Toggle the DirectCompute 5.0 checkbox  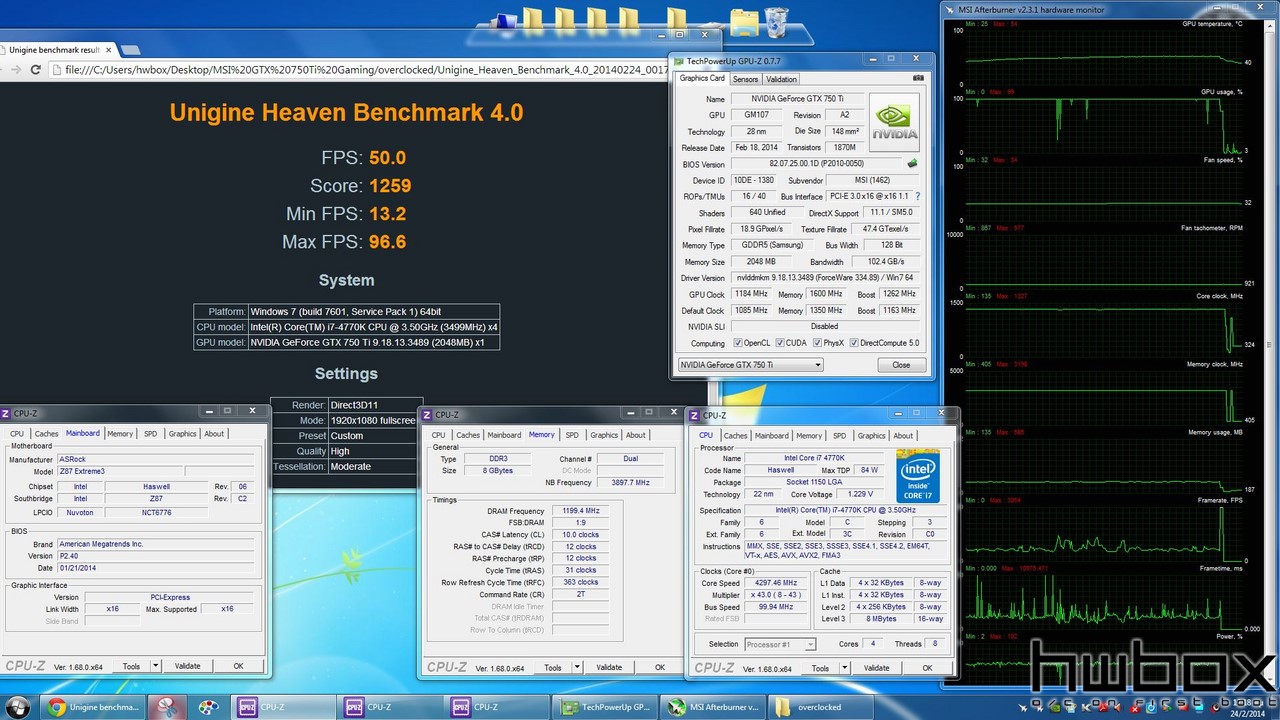pyautogui.click(x=854, y=343)
